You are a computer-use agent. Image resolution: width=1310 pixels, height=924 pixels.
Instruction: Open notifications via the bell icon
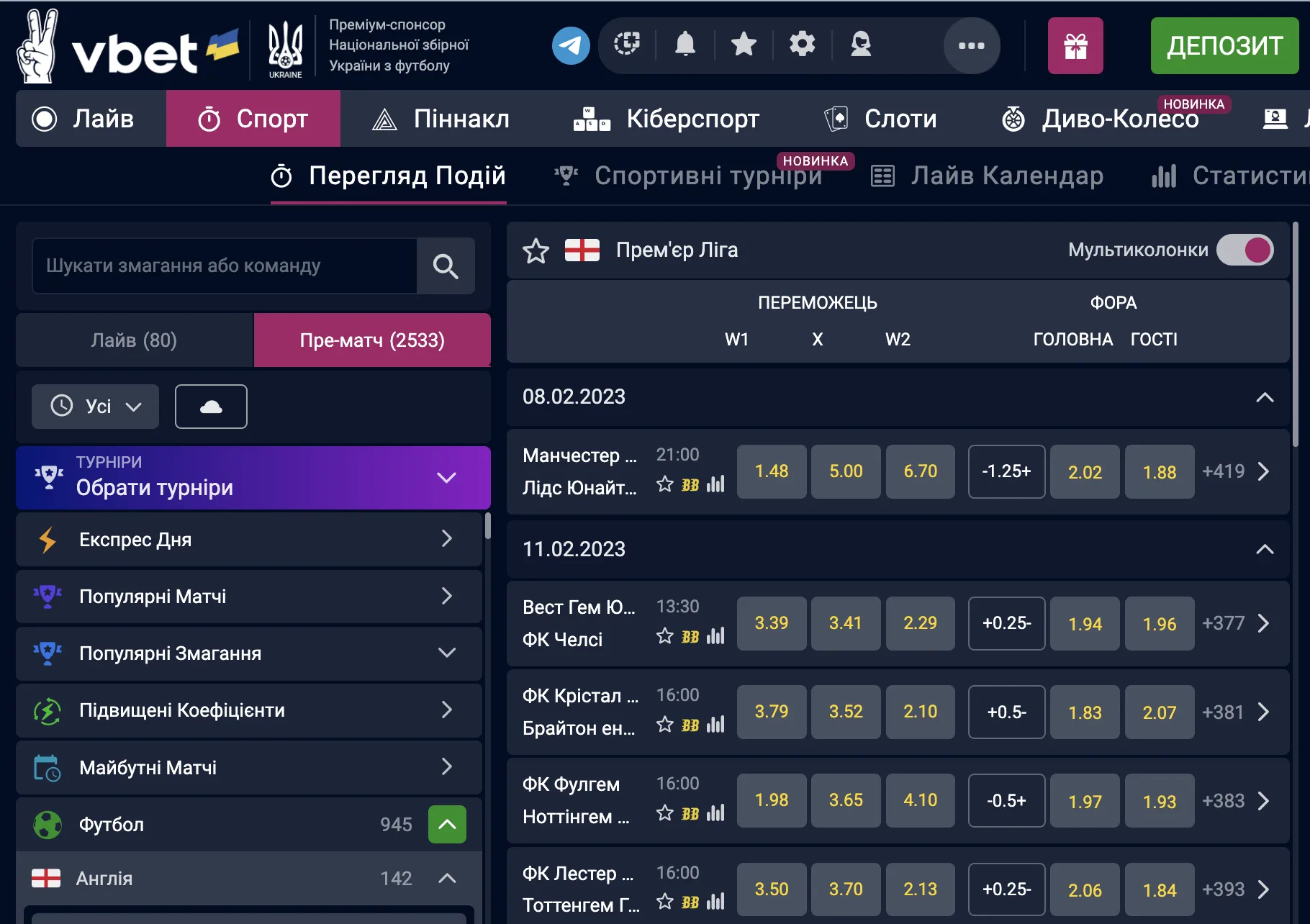pos(685,45)
